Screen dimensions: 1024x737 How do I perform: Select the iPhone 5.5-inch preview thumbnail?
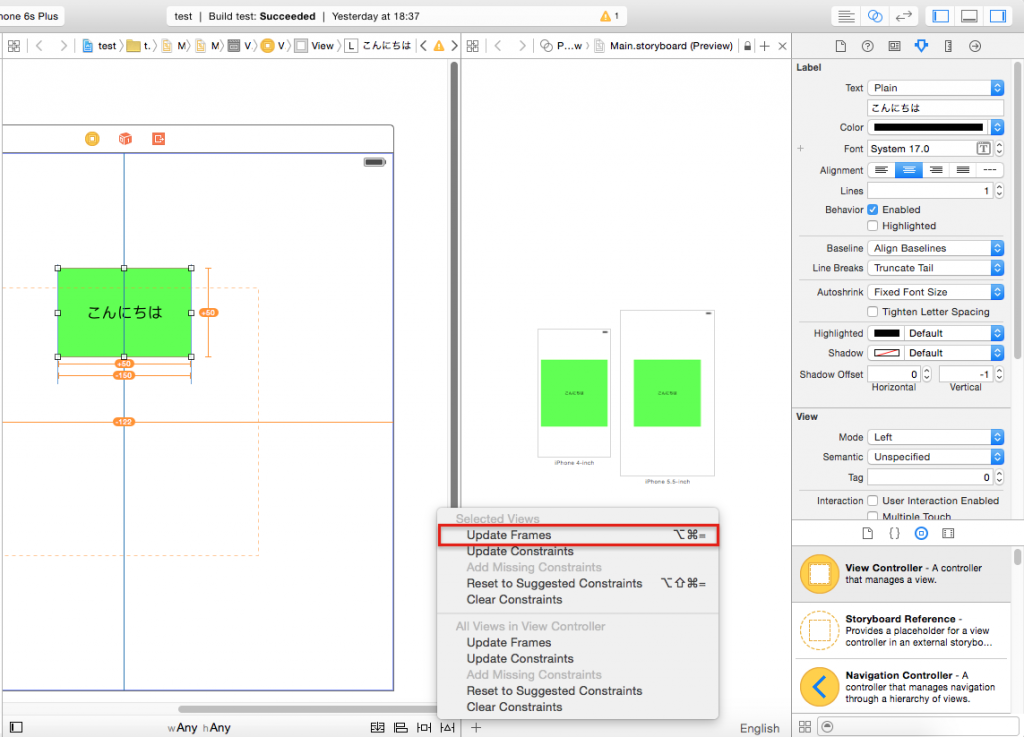pos(667,392)
